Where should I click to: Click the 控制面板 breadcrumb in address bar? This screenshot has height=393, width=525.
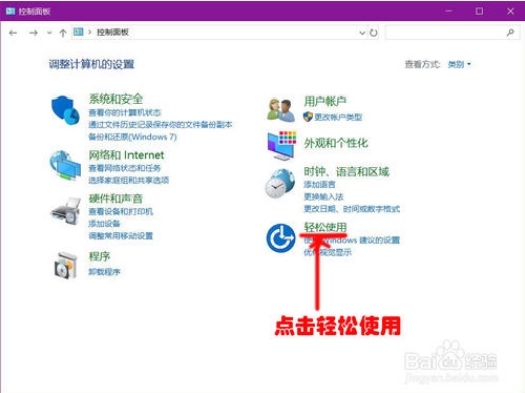(x=113, y=32)
